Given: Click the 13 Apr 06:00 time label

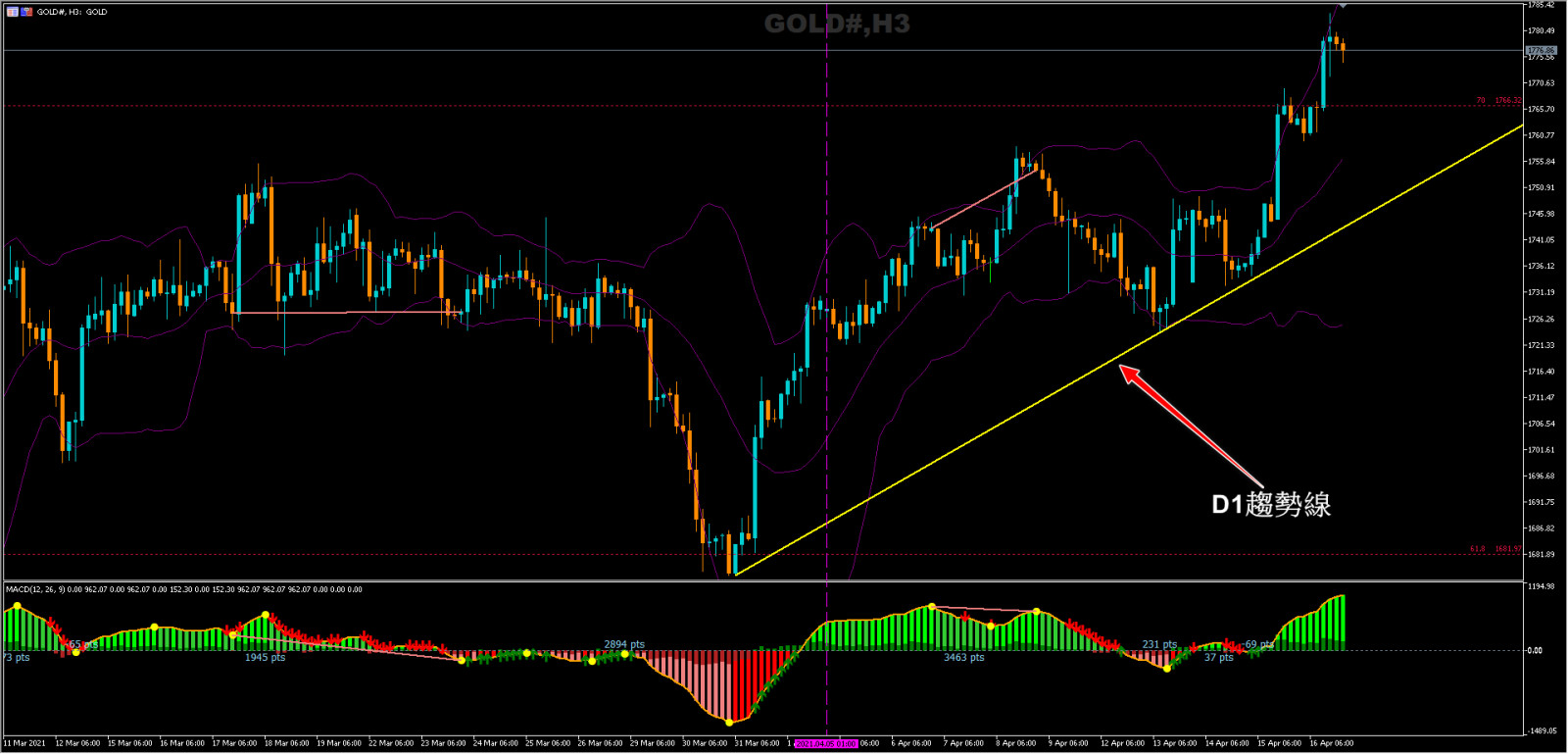Looking at the screenshot, I should 1174,743.
